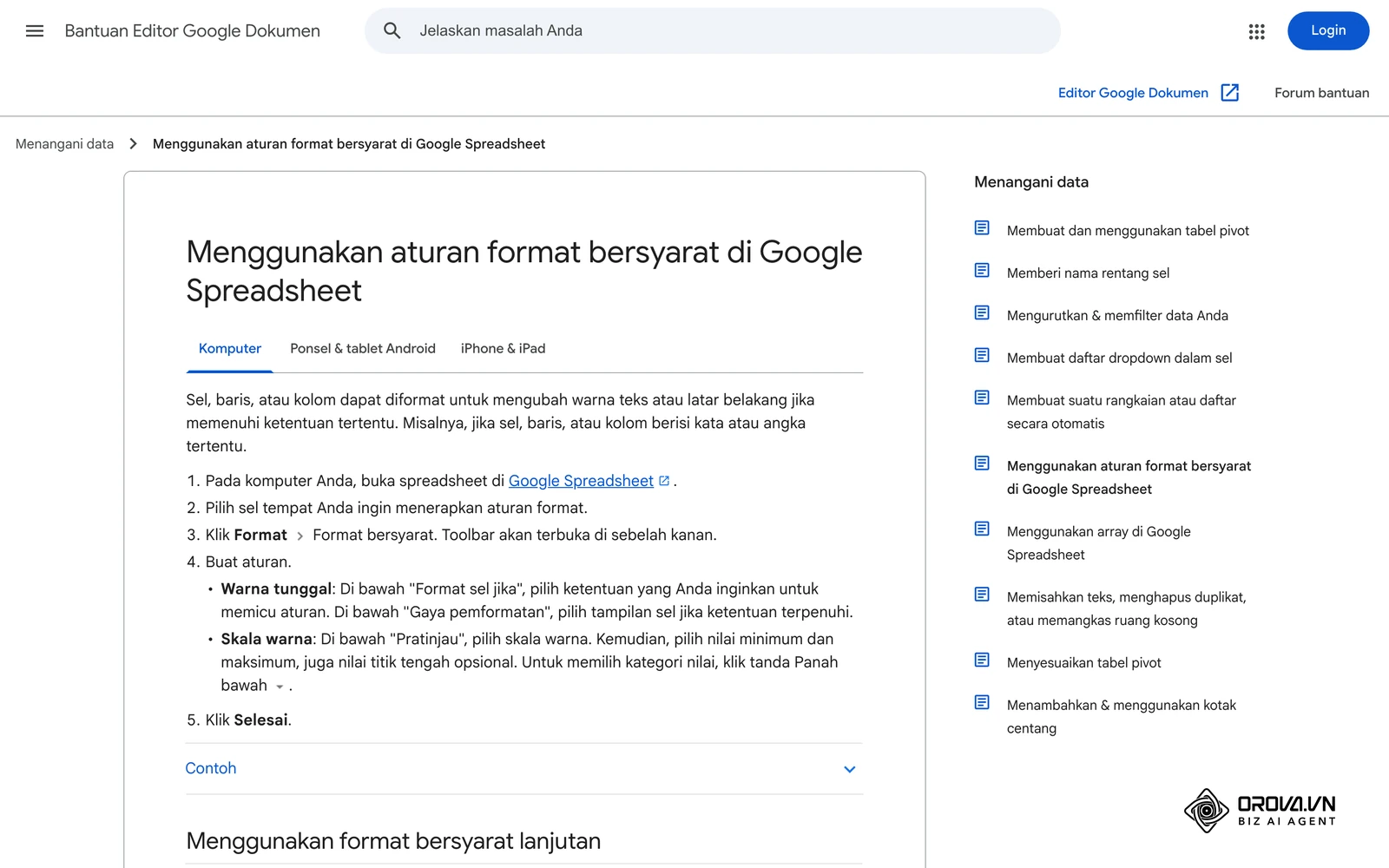Image resolution: width=1389 pixels, height=868 pixels.
Task: Click article icon for Menyesuaikan tabel pivot
Action: (982, 660)
